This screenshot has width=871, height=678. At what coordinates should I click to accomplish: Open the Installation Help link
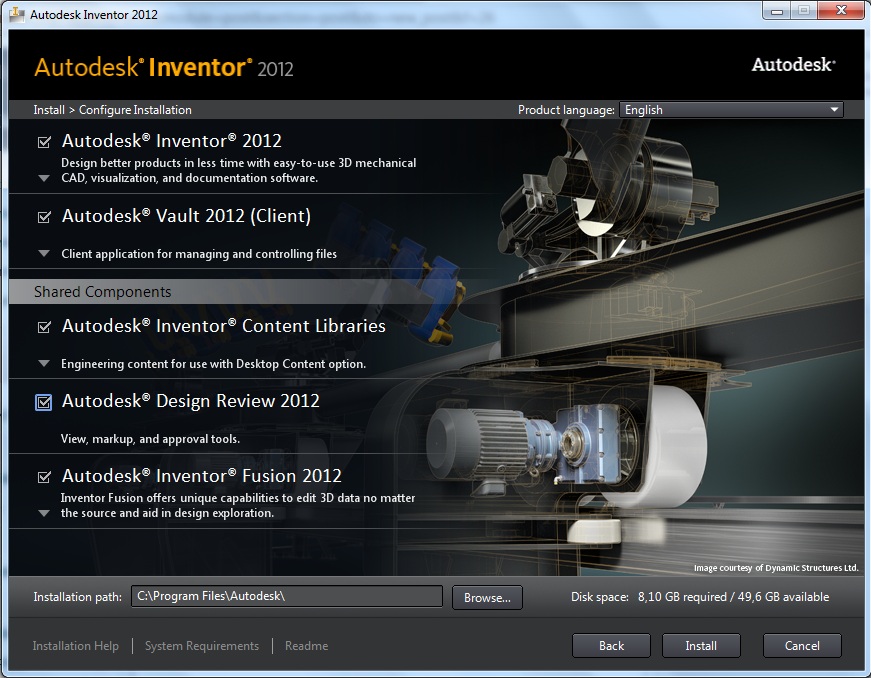pos(76,646)
